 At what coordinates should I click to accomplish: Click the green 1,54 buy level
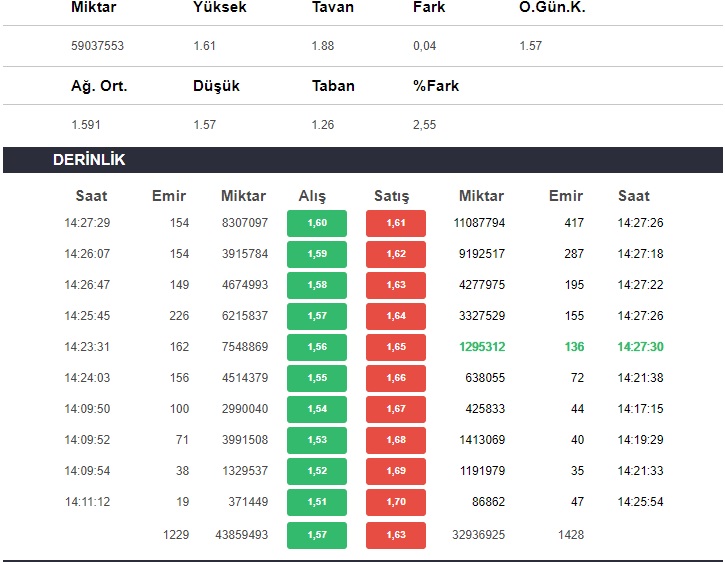[x=317, y=409]
